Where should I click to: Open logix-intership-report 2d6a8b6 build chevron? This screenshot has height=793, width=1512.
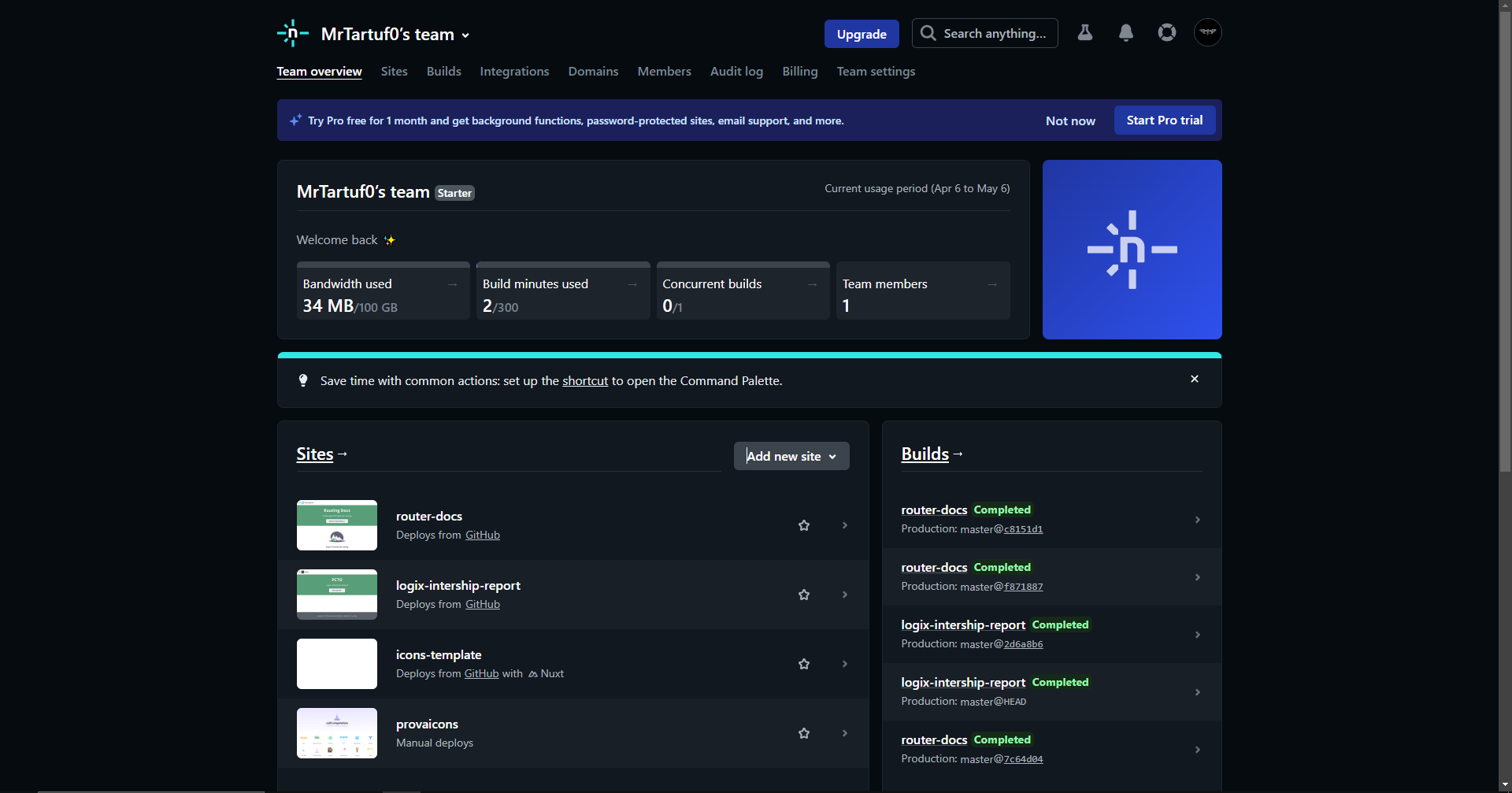pyautogui.click(x=1198, y=635)
